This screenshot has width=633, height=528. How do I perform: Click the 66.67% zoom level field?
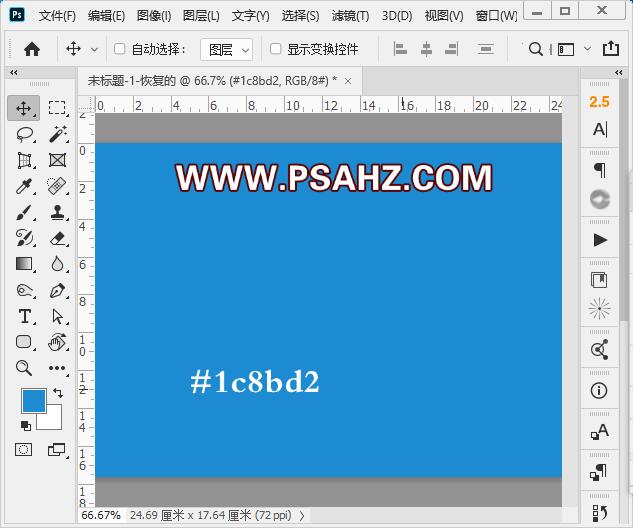point(101,515)
